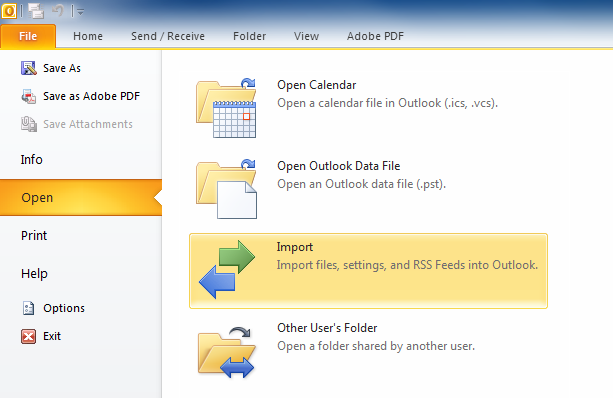Click the Save as Adobe PDF icon

click(x=29, y=96)
